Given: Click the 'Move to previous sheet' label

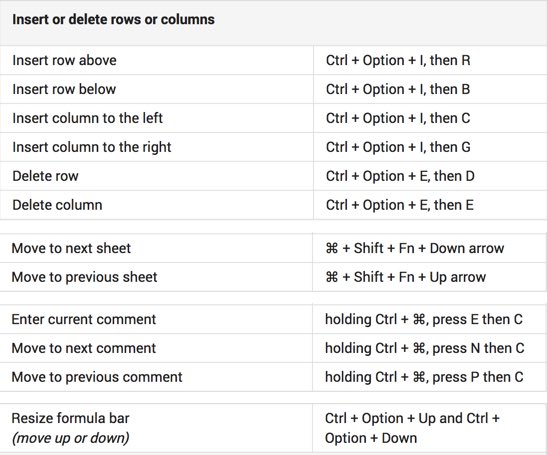Looking at the screenshot, I should 84,277.
